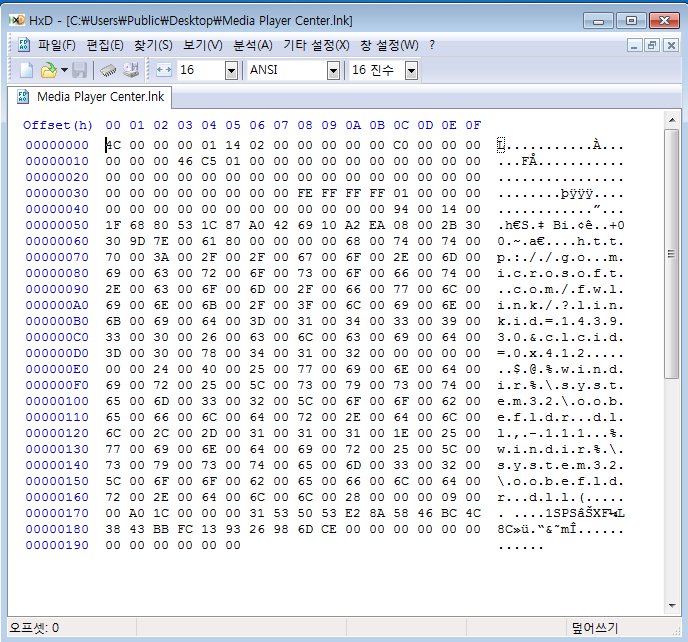Click offset label 00000170
Viewport: 688px width, 642px height.
pos(57,513)
